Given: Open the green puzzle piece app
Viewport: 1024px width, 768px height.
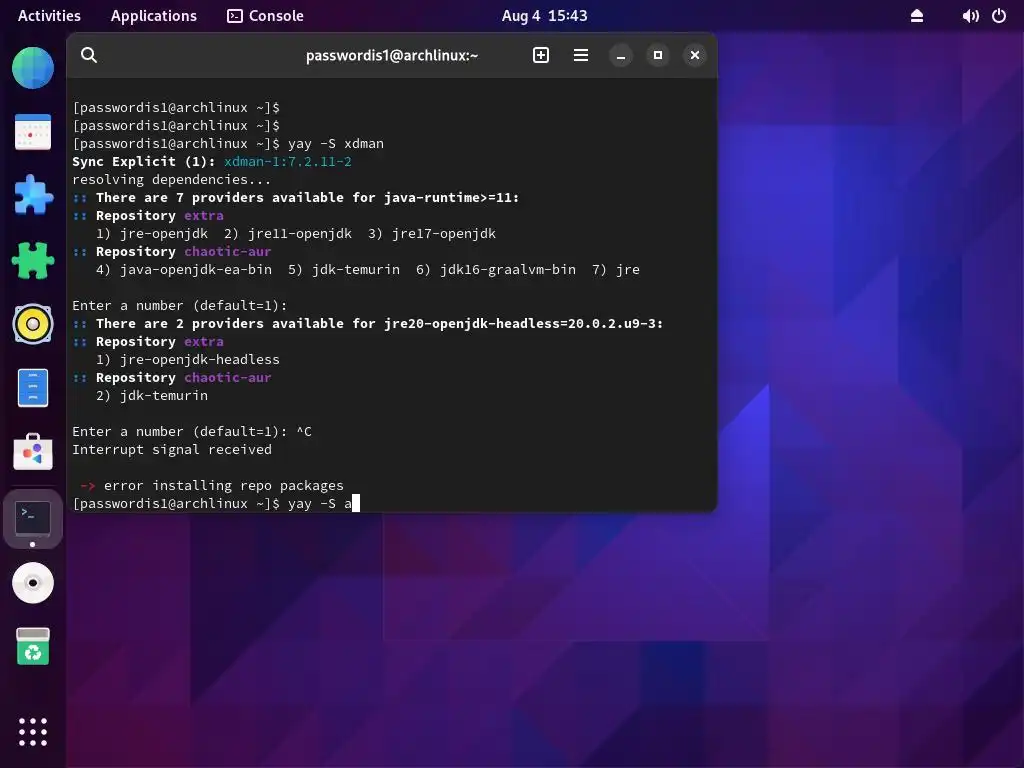Looking at the screenshot, I should pos(33,260).
